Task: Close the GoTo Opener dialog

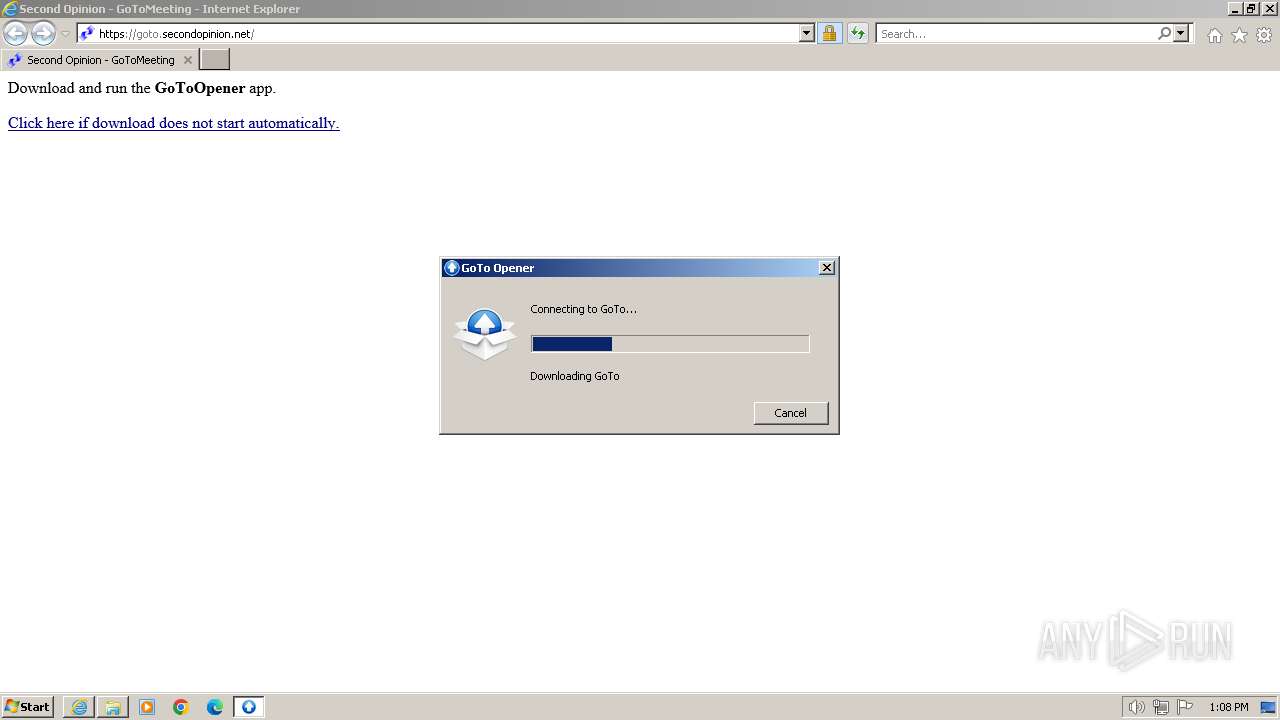Action: [827, 268]
